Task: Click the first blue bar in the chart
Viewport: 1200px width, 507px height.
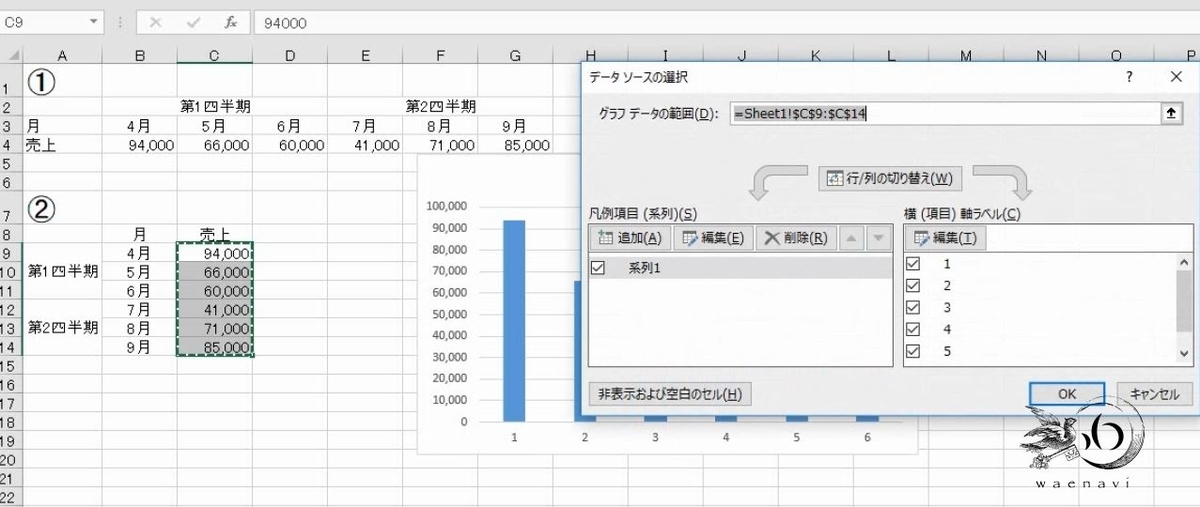Action: tap(513, 320)
